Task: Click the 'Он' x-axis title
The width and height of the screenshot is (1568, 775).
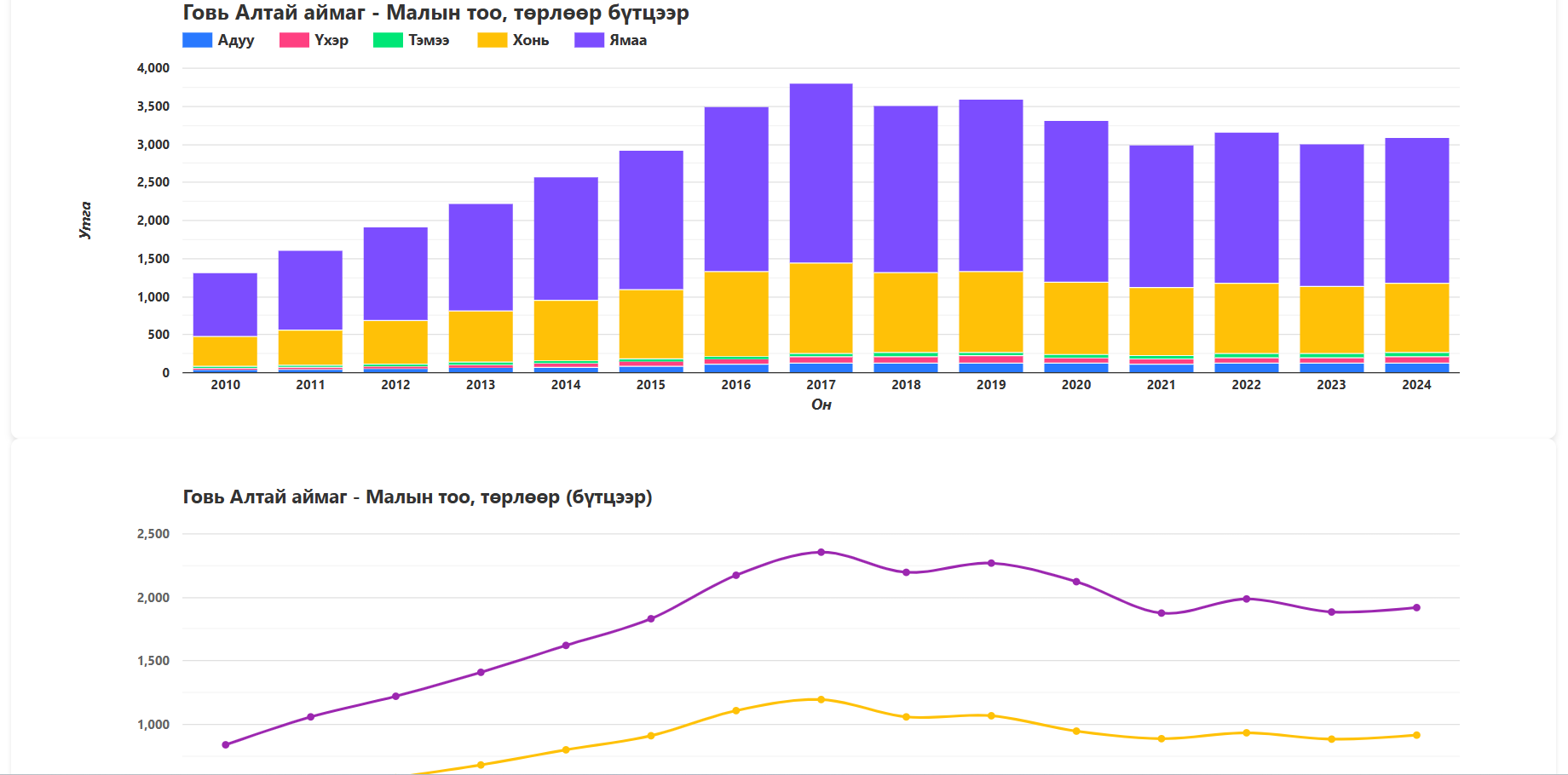Action: [x=821, y=405]
